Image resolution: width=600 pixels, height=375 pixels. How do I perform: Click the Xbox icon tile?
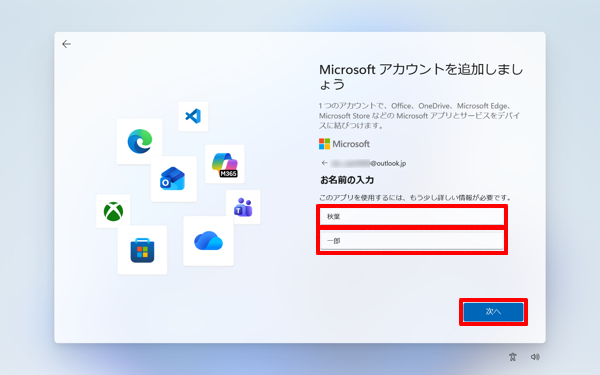pyautogui.click(x=113, y=211)
